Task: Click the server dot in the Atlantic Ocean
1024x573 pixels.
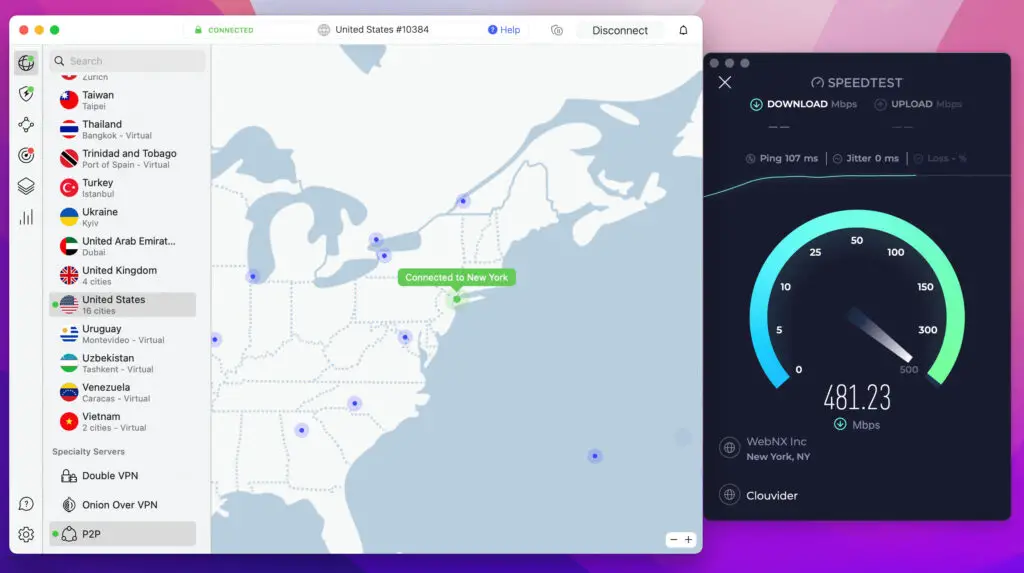Action: 594,456
